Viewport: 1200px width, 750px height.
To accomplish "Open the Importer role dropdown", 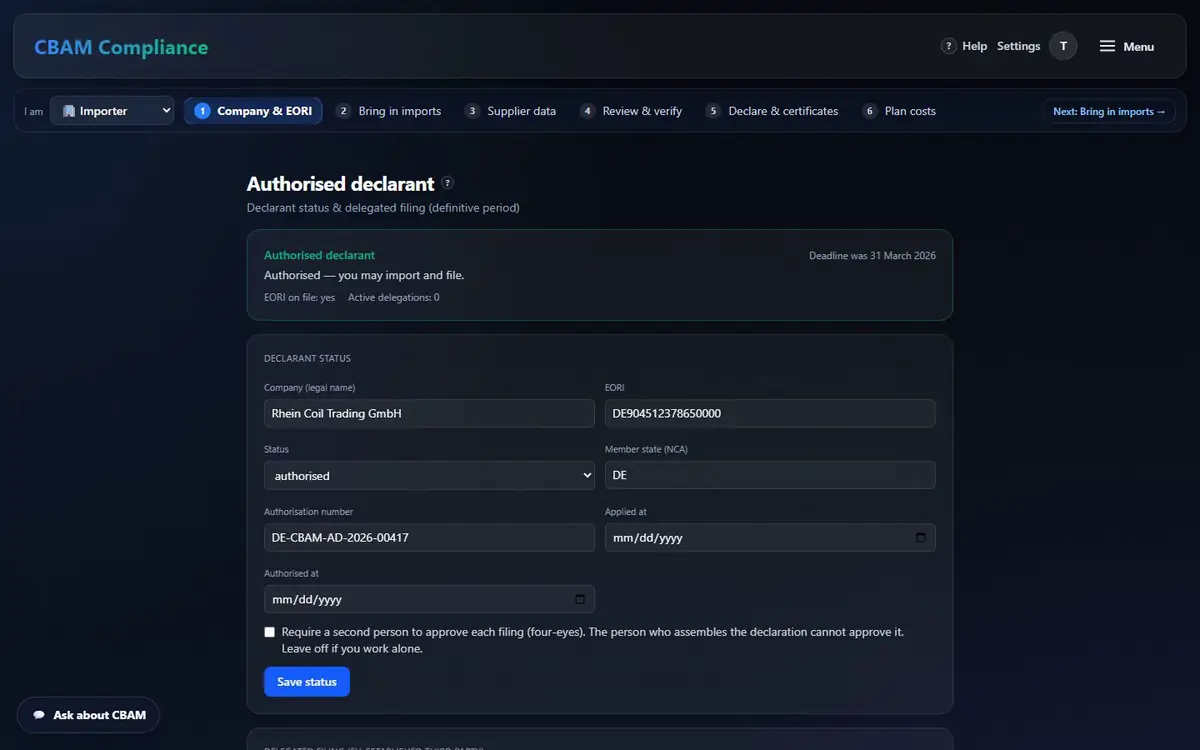I will [x=112, y=111].
